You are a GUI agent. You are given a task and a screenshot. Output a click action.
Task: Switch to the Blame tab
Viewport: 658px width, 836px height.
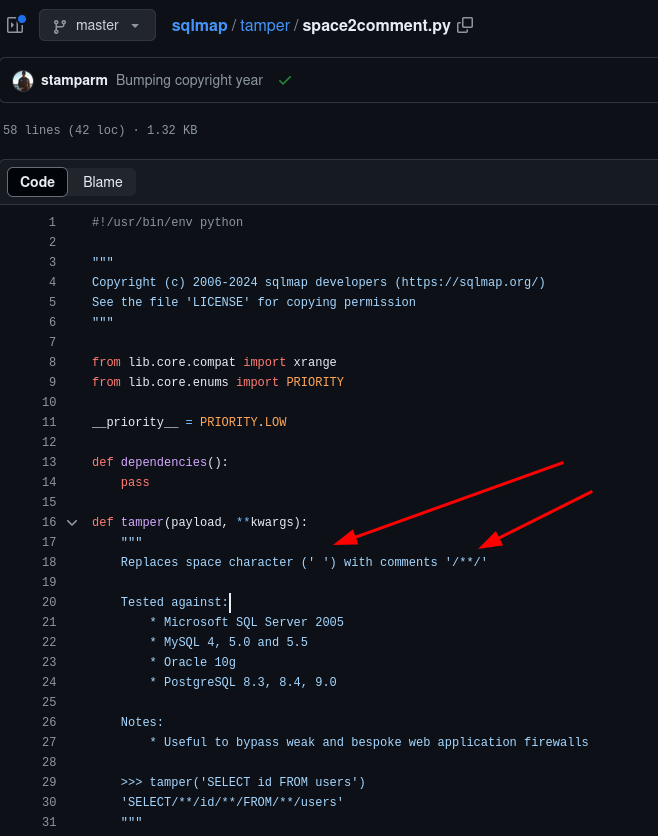coord(103,182)
